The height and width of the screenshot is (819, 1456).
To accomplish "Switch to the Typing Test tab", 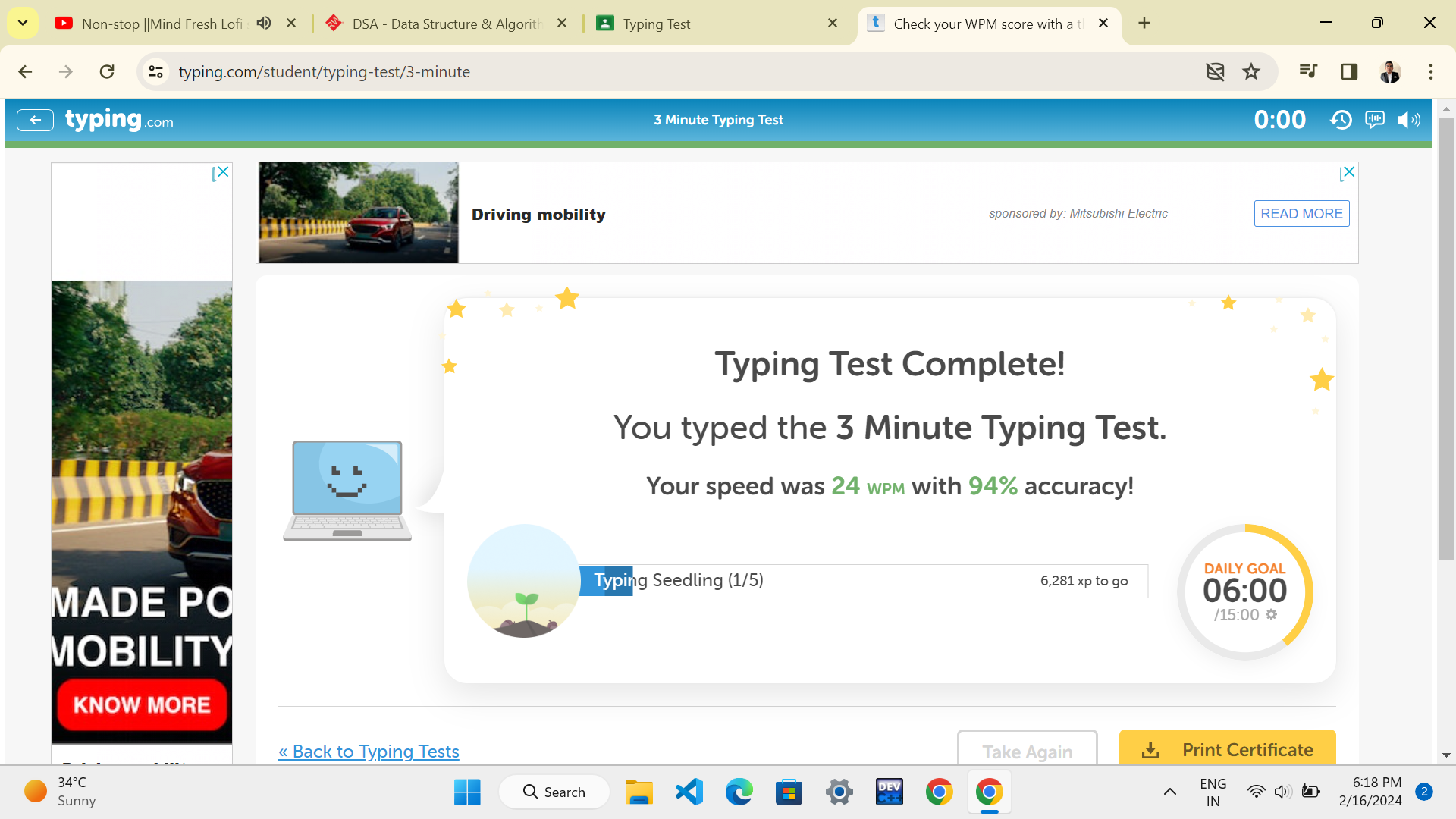I will pos(657,24).
